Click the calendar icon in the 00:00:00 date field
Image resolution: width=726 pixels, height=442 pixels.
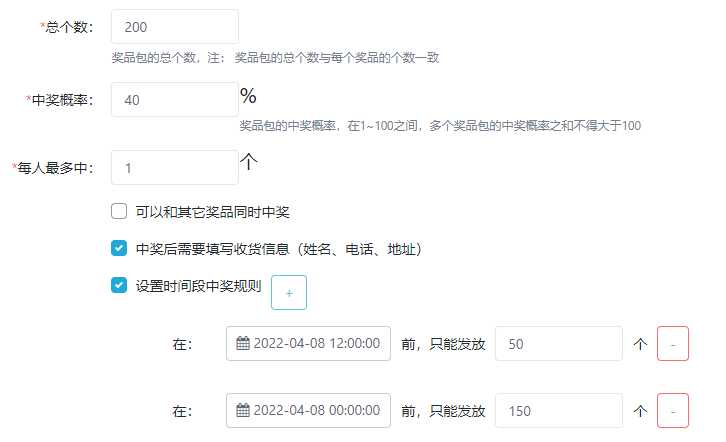tap(243, 411)
